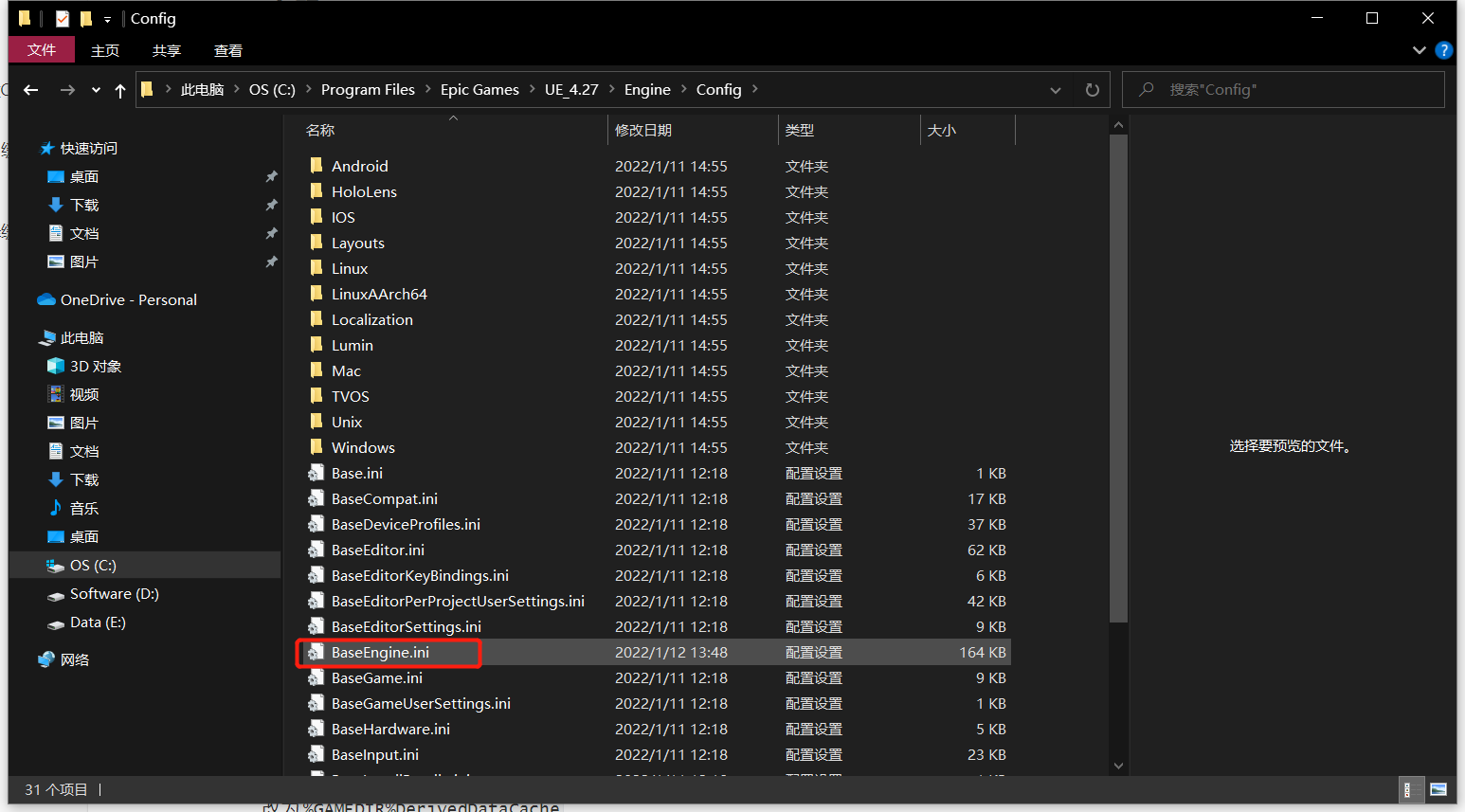Viewport: 1465px width, 812px height.
Task: Select the Mac folder icon
Action: (317, 370)
